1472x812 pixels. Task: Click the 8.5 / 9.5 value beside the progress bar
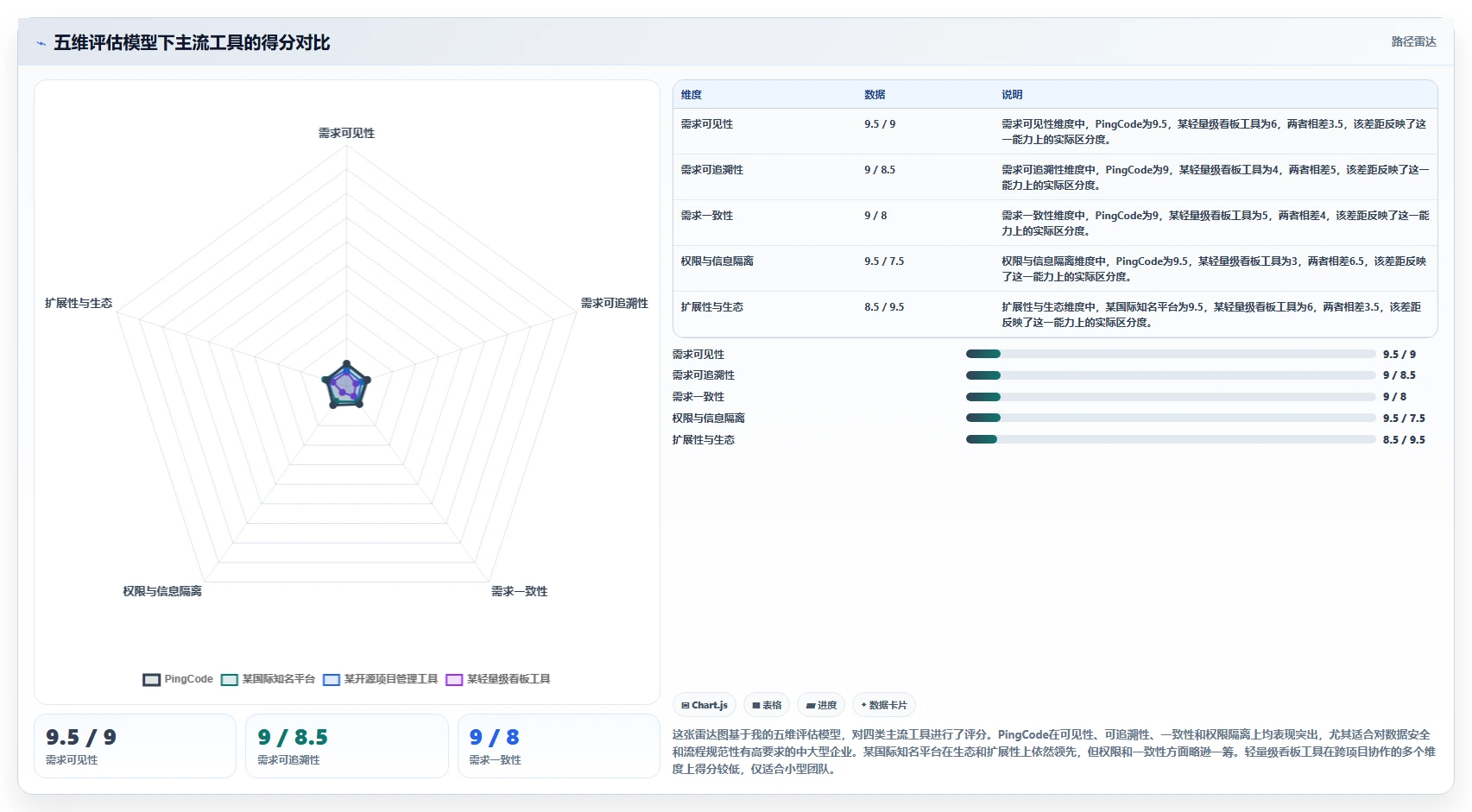click(x=1404, y=440)
